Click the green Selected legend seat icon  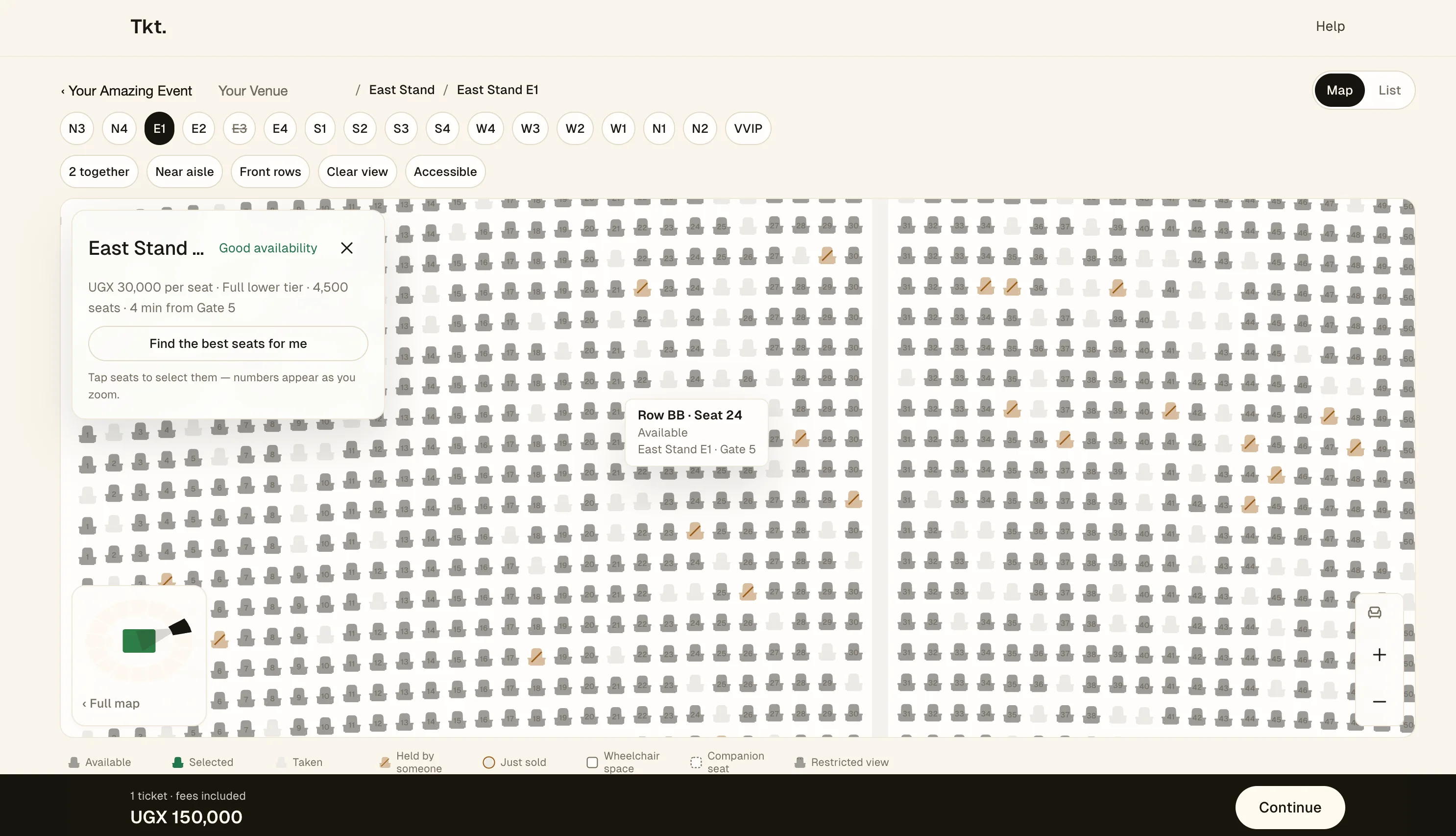pyautogui.click(x=177, y=762)
